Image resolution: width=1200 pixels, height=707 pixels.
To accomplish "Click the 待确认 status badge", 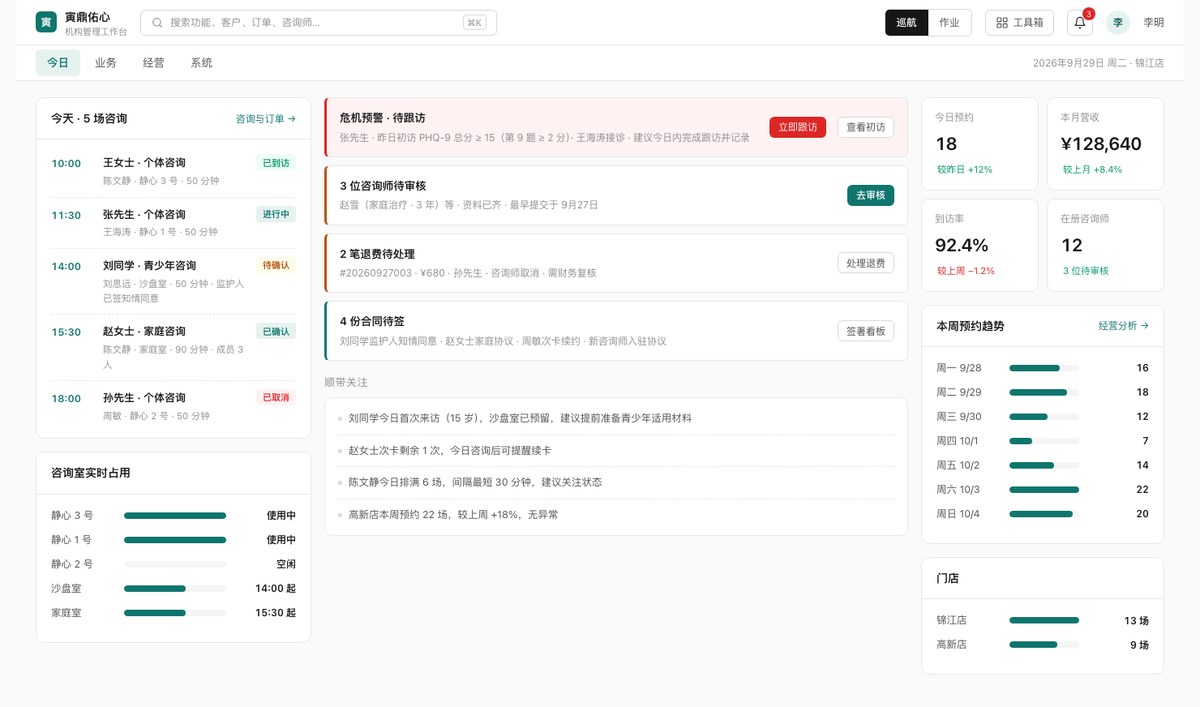I will pyautogui.click(x=276, y=265).
